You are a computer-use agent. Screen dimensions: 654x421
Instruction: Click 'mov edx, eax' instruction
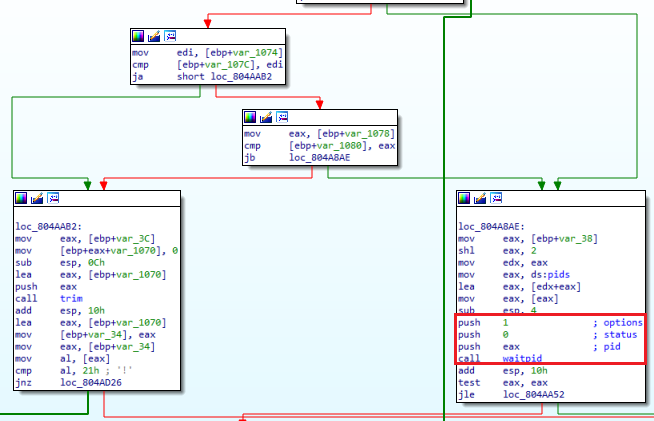[503, 263]
